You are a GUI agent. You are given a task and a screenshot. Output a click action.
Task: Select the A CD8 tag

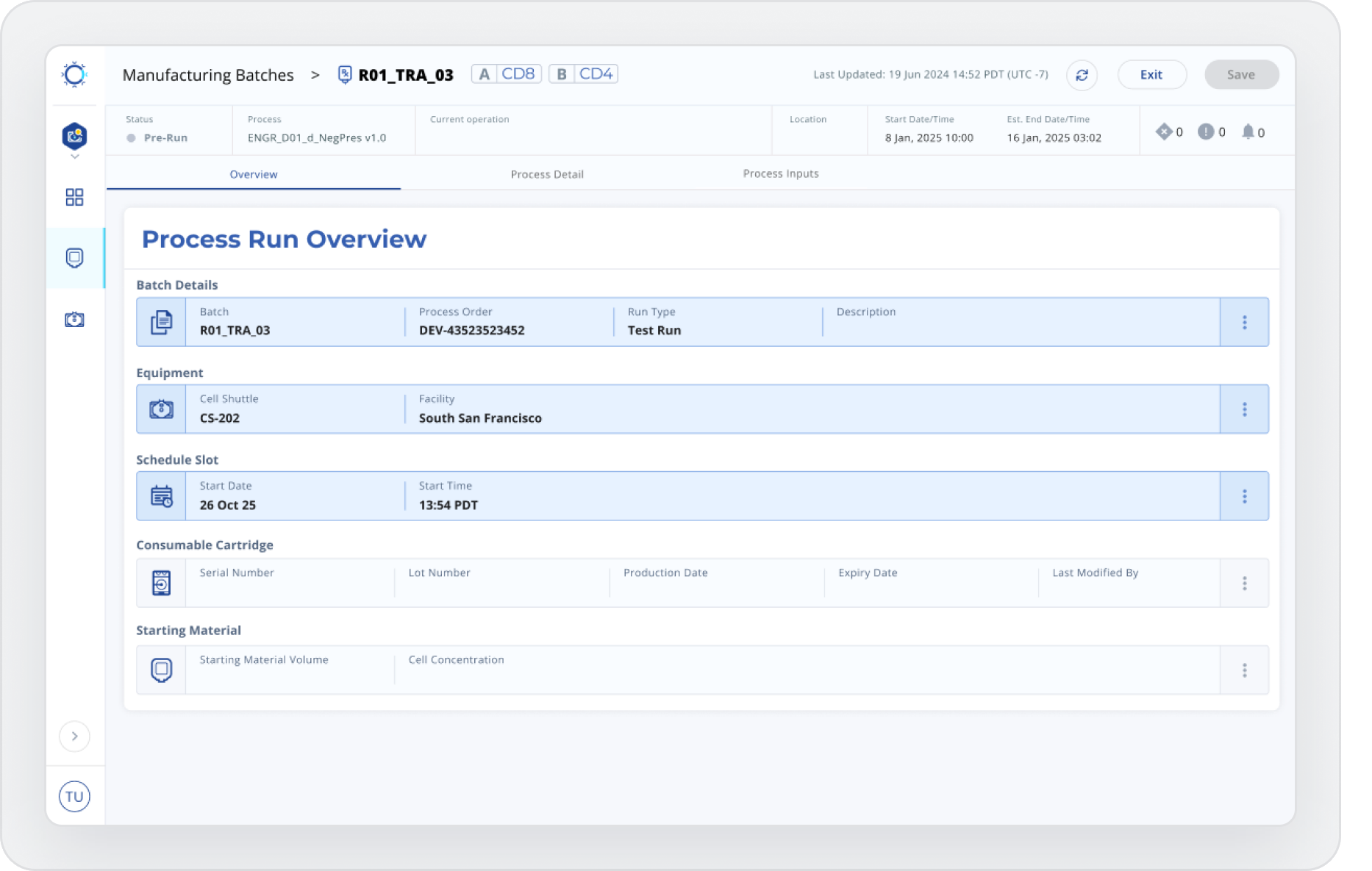(506, 74)
